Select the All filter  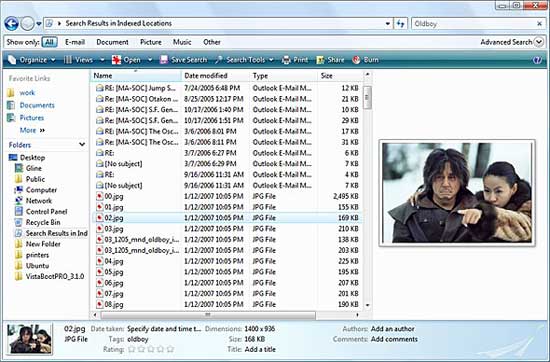tap(49, 42)
